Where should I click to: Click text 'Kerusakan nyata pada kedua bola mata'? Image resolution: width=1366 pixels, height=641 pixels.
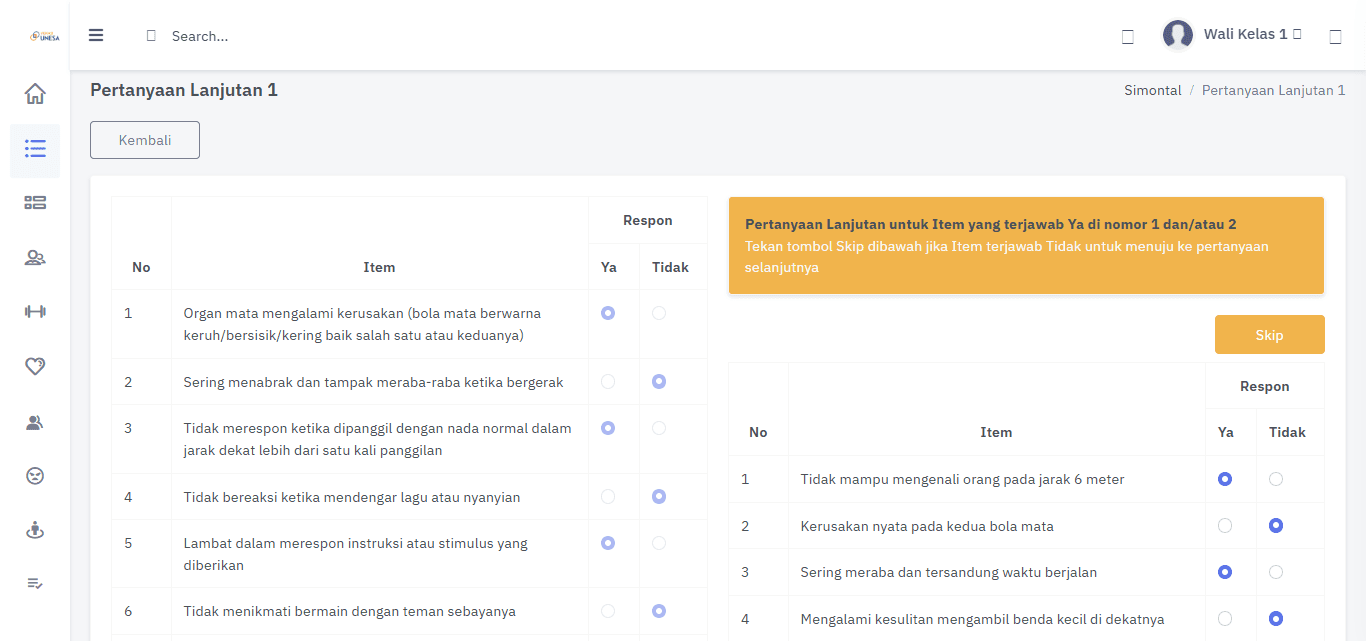pyautogui.click(x=927, y=526)
